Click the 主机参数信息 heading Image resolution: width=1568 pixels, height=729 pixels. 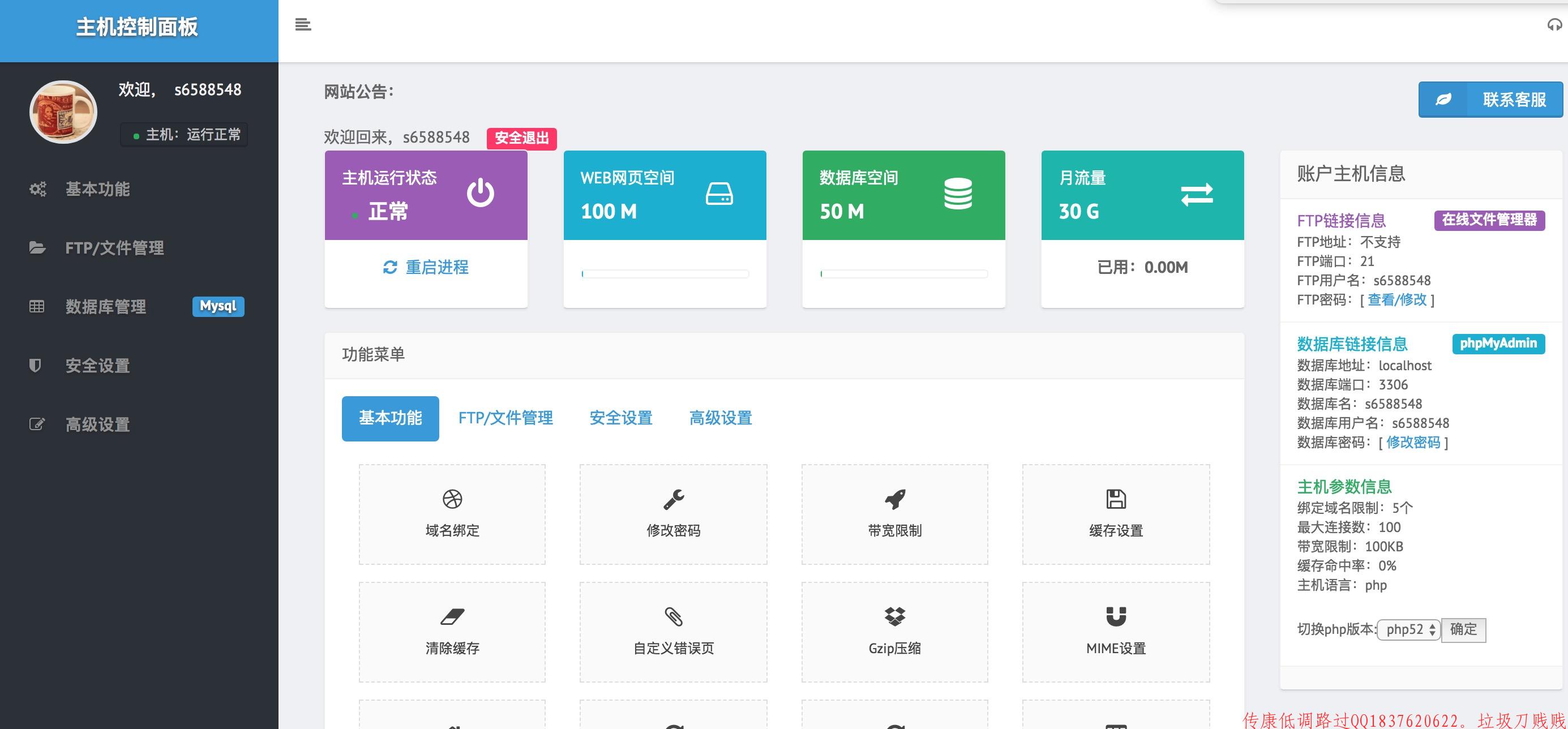tap(1344, 487)
